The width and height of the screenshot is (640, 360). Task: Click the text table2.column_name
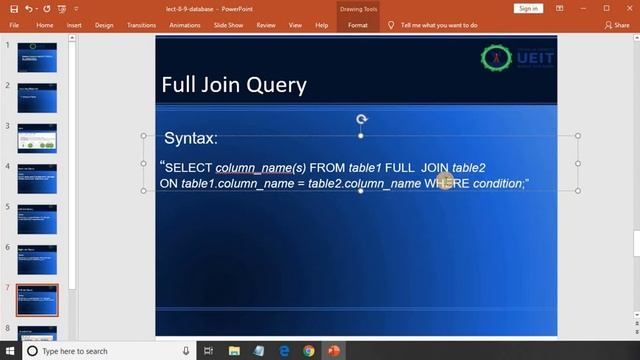point(364,184)
